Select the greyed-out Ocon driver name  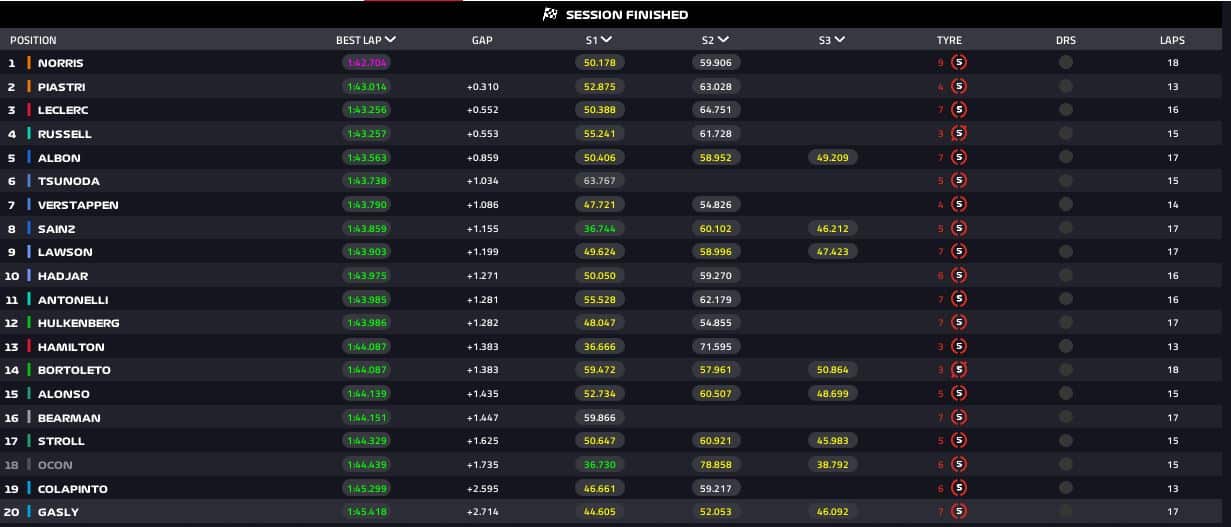(55, 465)
